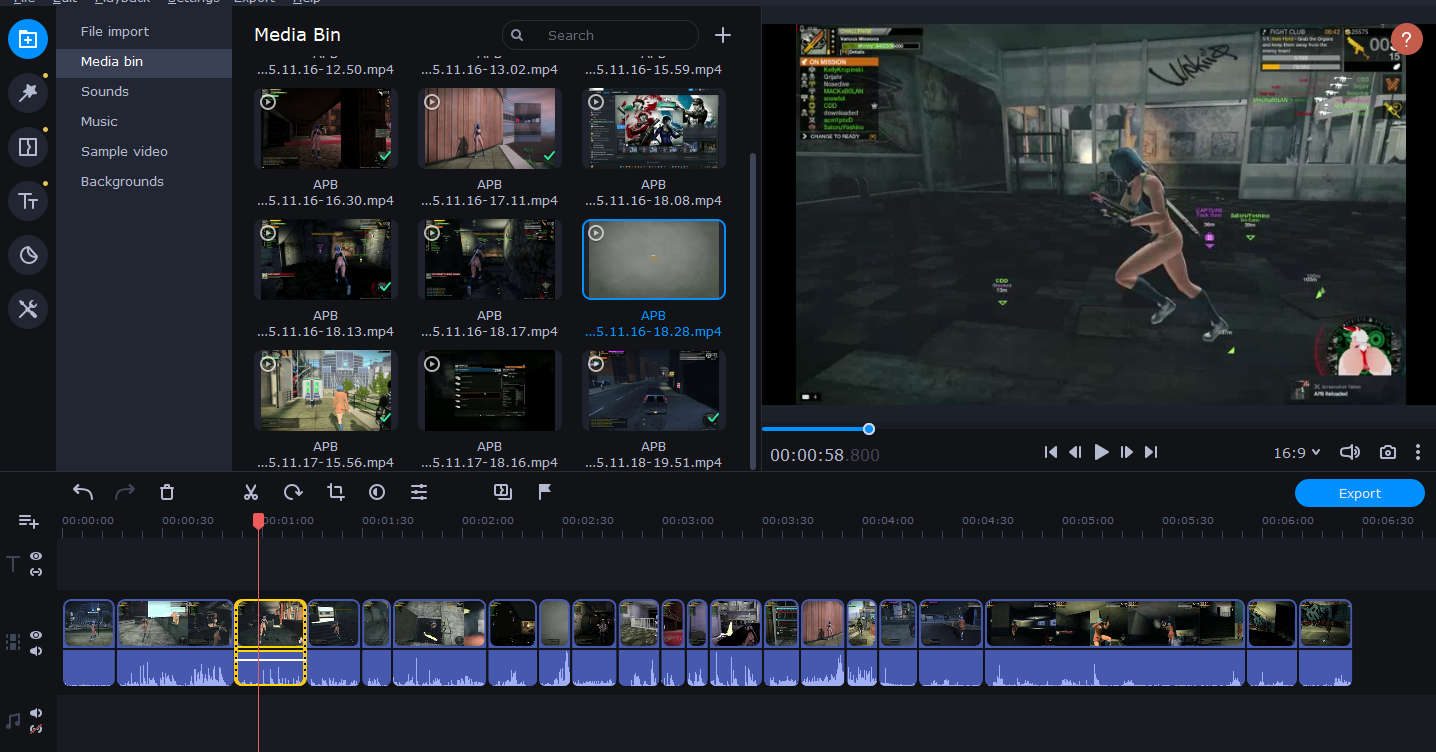
Task: Select the 5.11.16-17.11.mp4 thumbnail
Action: (x=489, y=128)
